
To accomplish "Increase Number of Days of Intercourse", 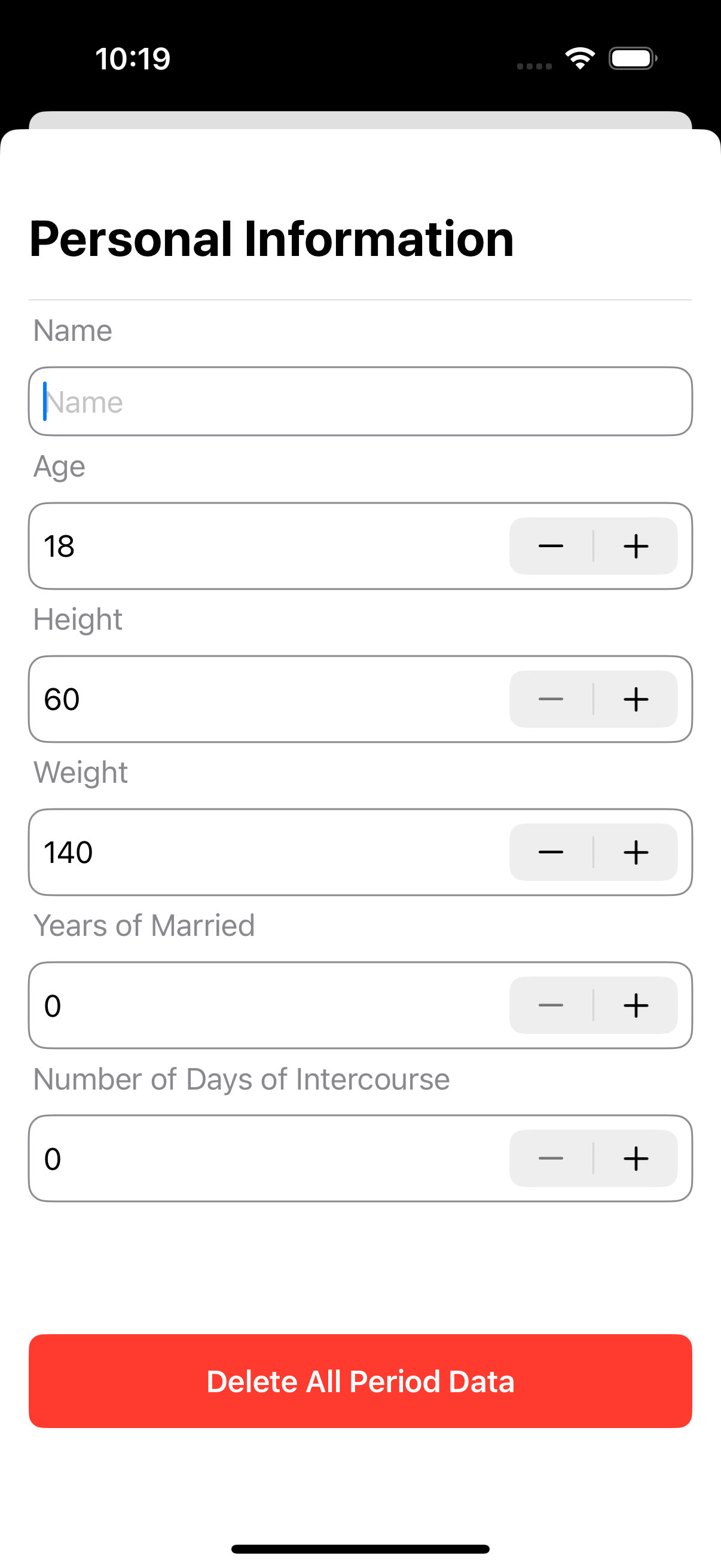I will 636,1158.
